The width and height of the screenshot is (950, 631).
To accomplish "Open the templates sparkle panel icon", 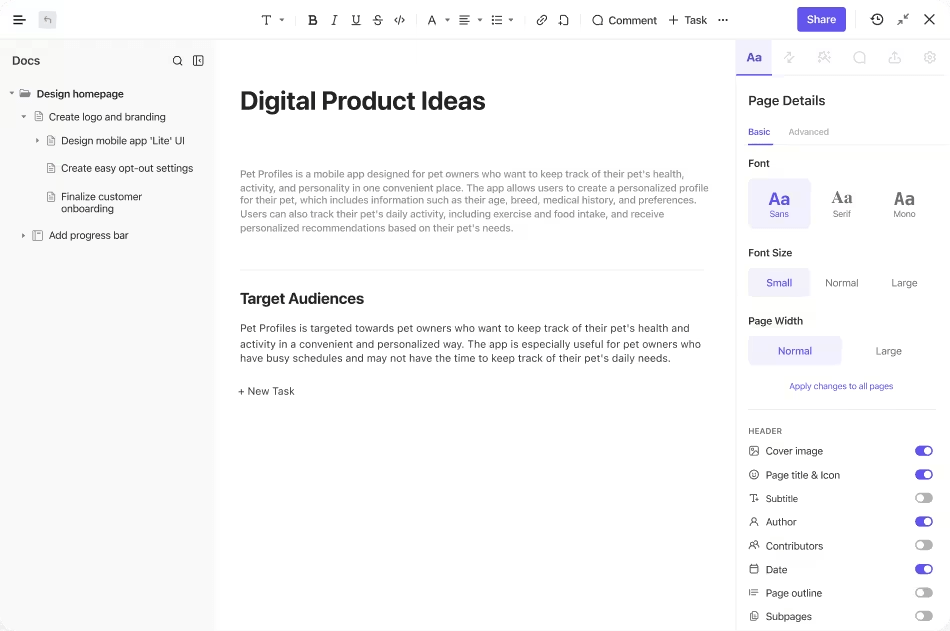I will click(824, 58).
